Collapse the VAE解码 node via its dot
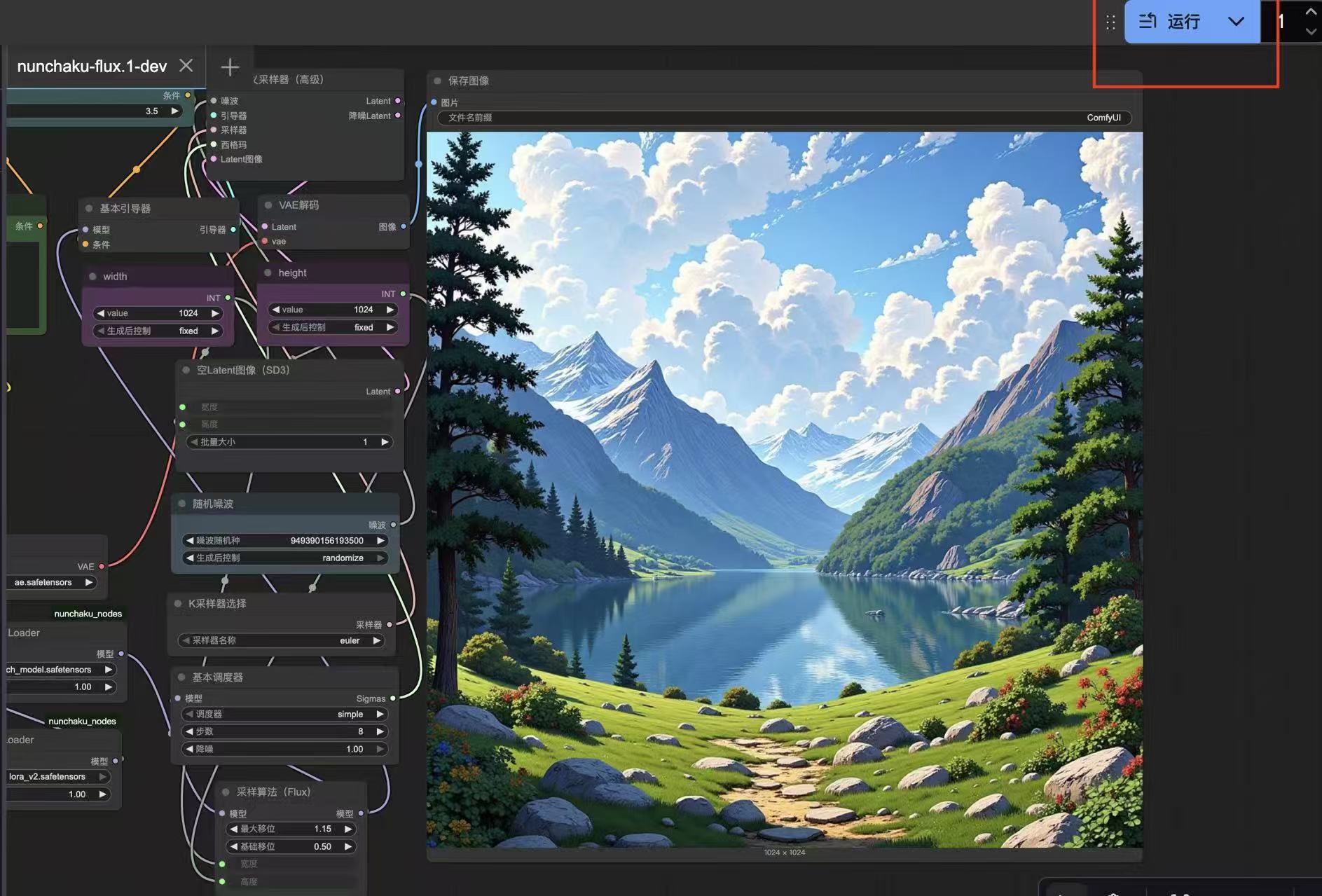1322x896 pixels. tap(268, 205)
